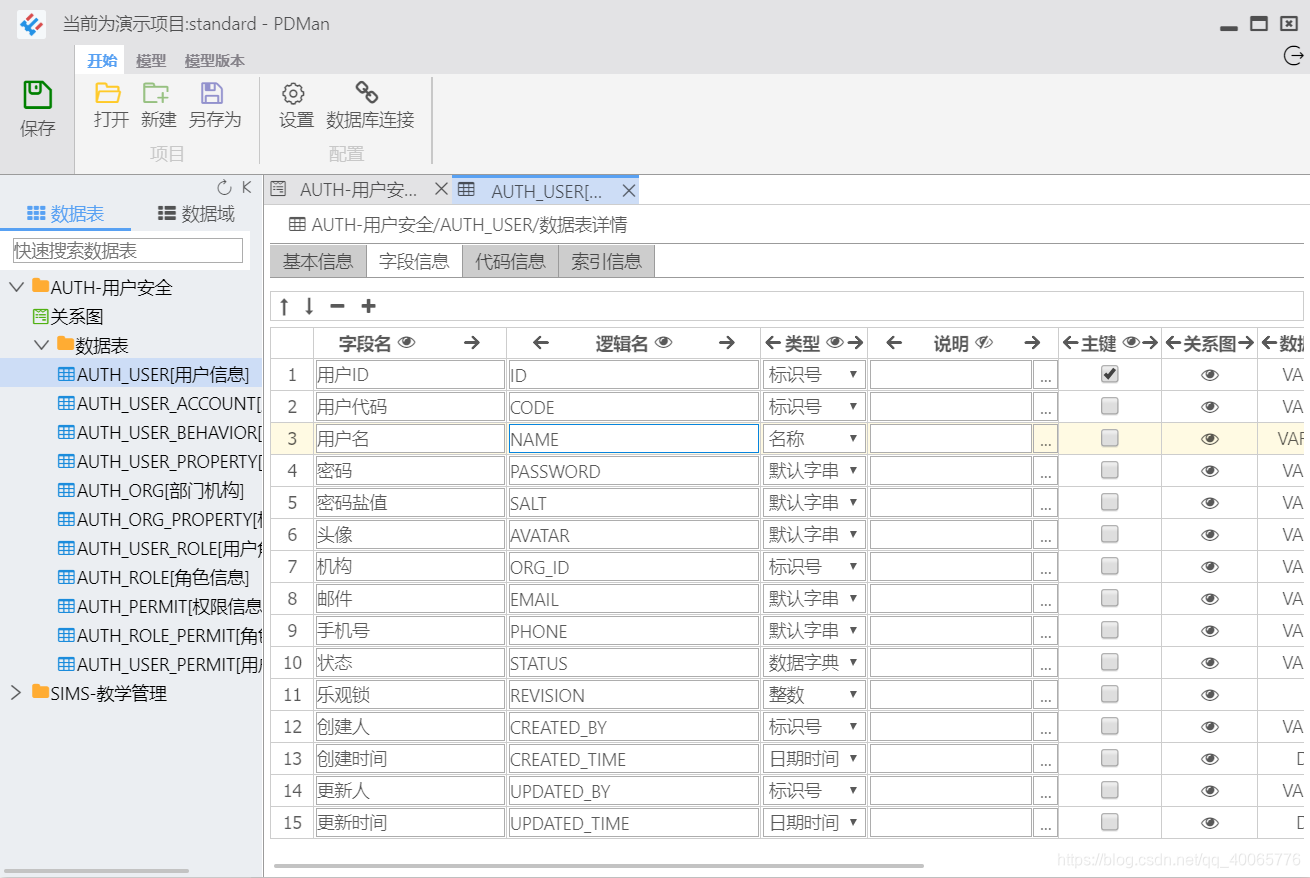The width and height of the screenshot is (1310, 878).
Task: Expand the SIMS-教学管理 tree node
Action: (x=16, y=693)
